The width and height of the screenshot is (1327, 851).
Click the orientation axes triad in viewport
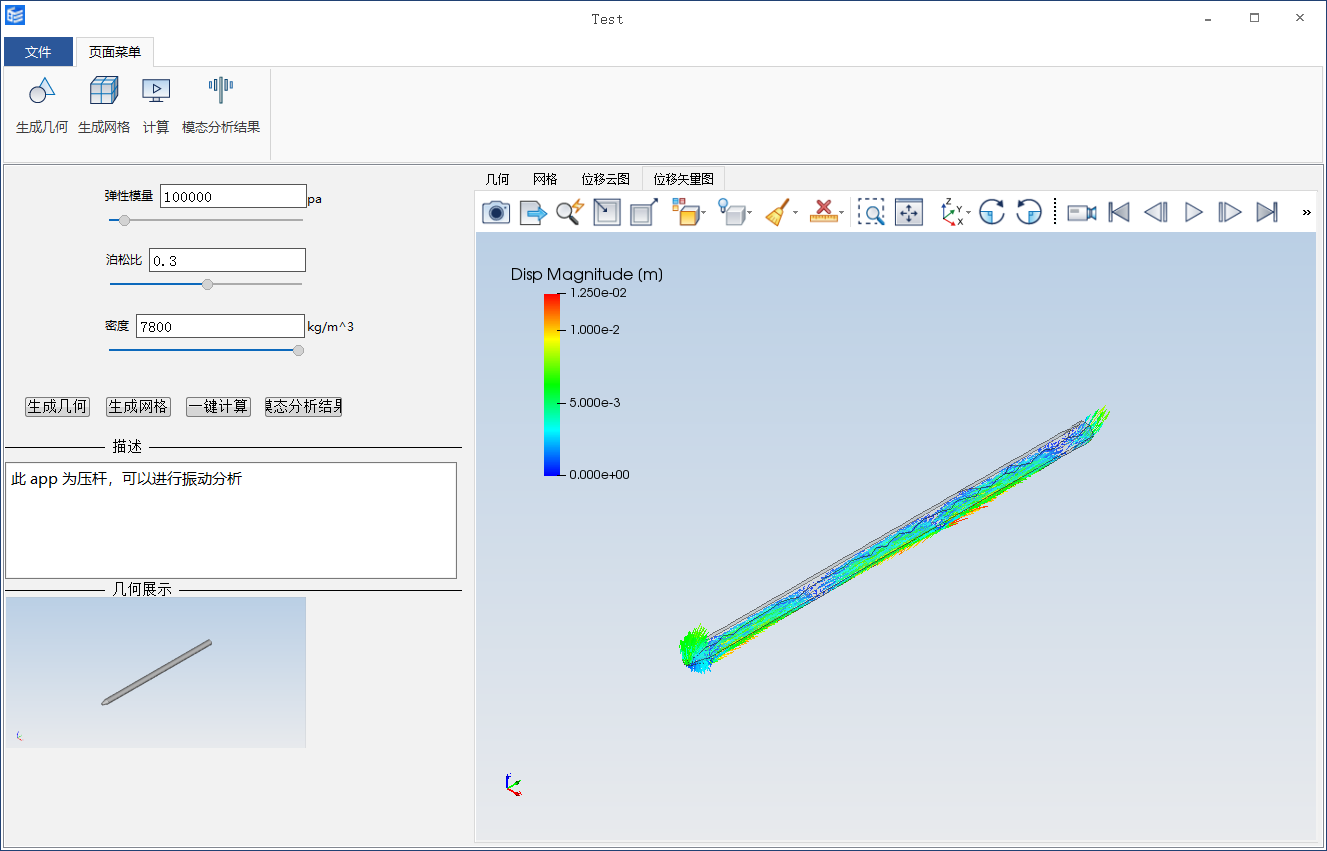[512, 785]
